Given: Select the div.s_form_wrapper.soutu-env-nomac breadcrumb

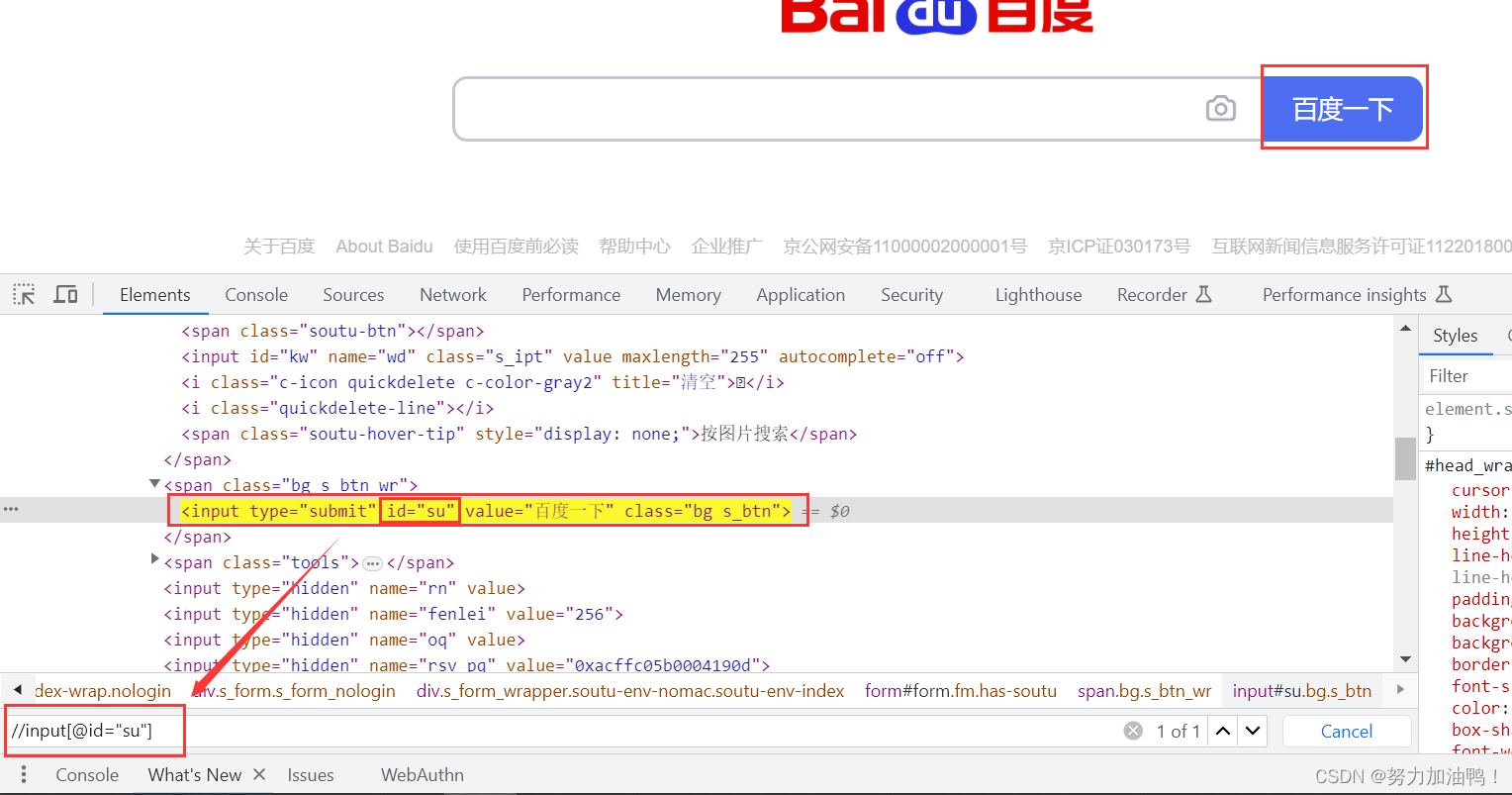Looking at the screenshot, I should click(630, 691).
